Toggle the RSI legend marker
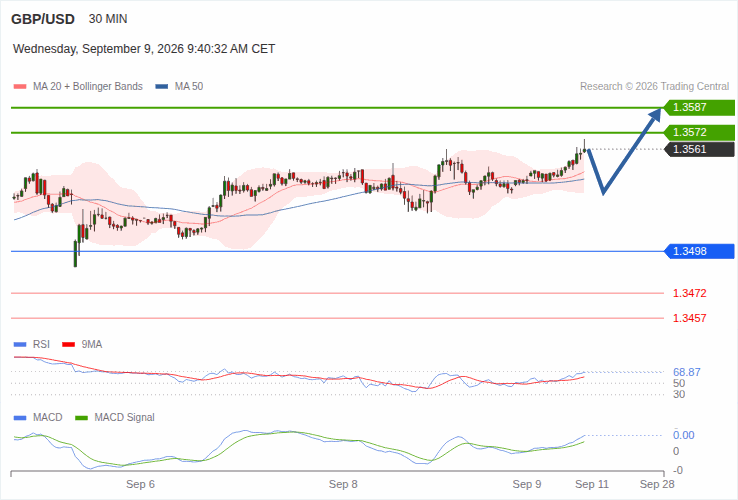The width and height of the screenshot is (738, 500). click(x=20, y=345)
